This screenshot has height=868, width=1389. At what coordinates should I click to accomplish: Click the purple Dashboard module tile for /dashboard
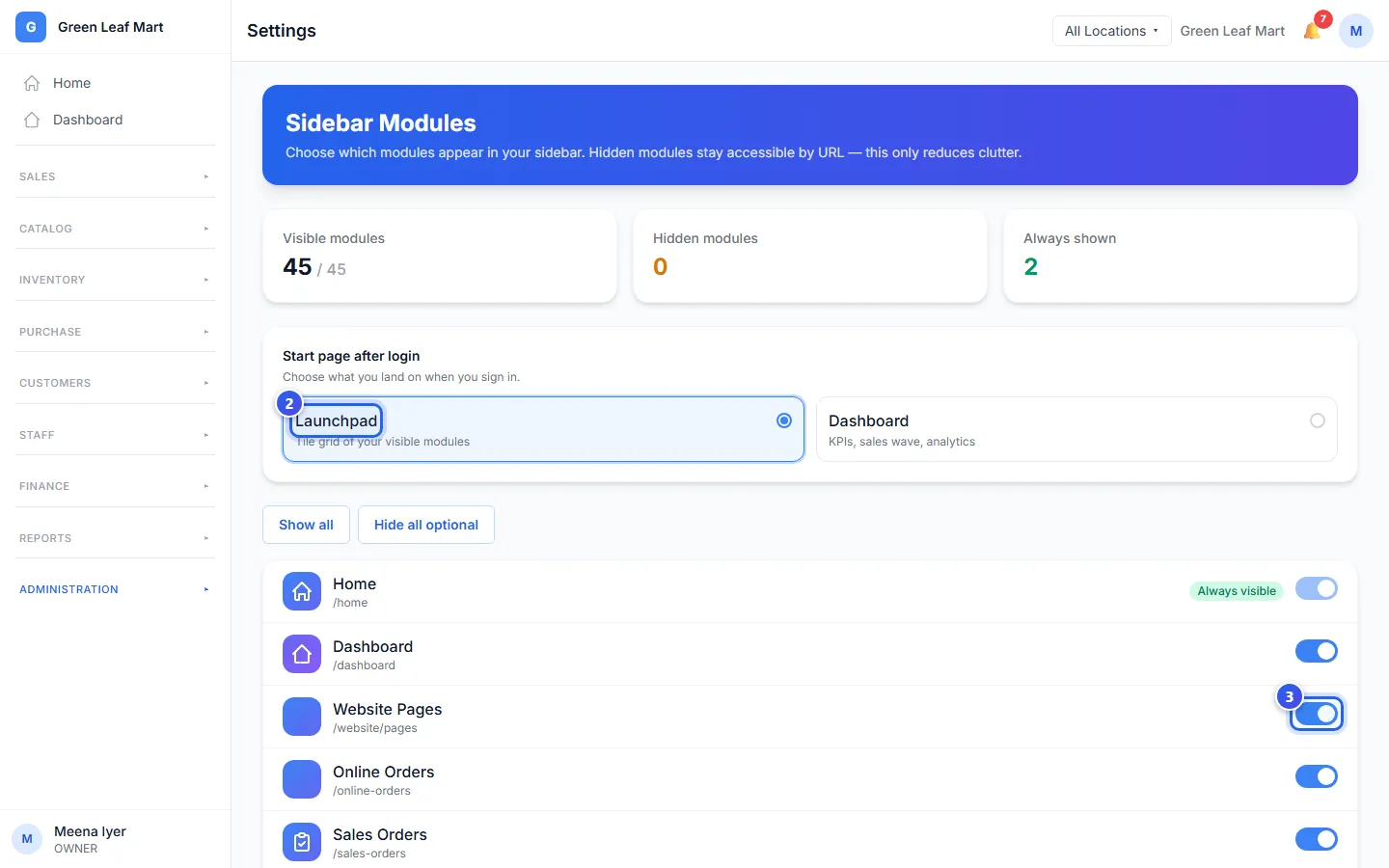(x=302, y=654)
